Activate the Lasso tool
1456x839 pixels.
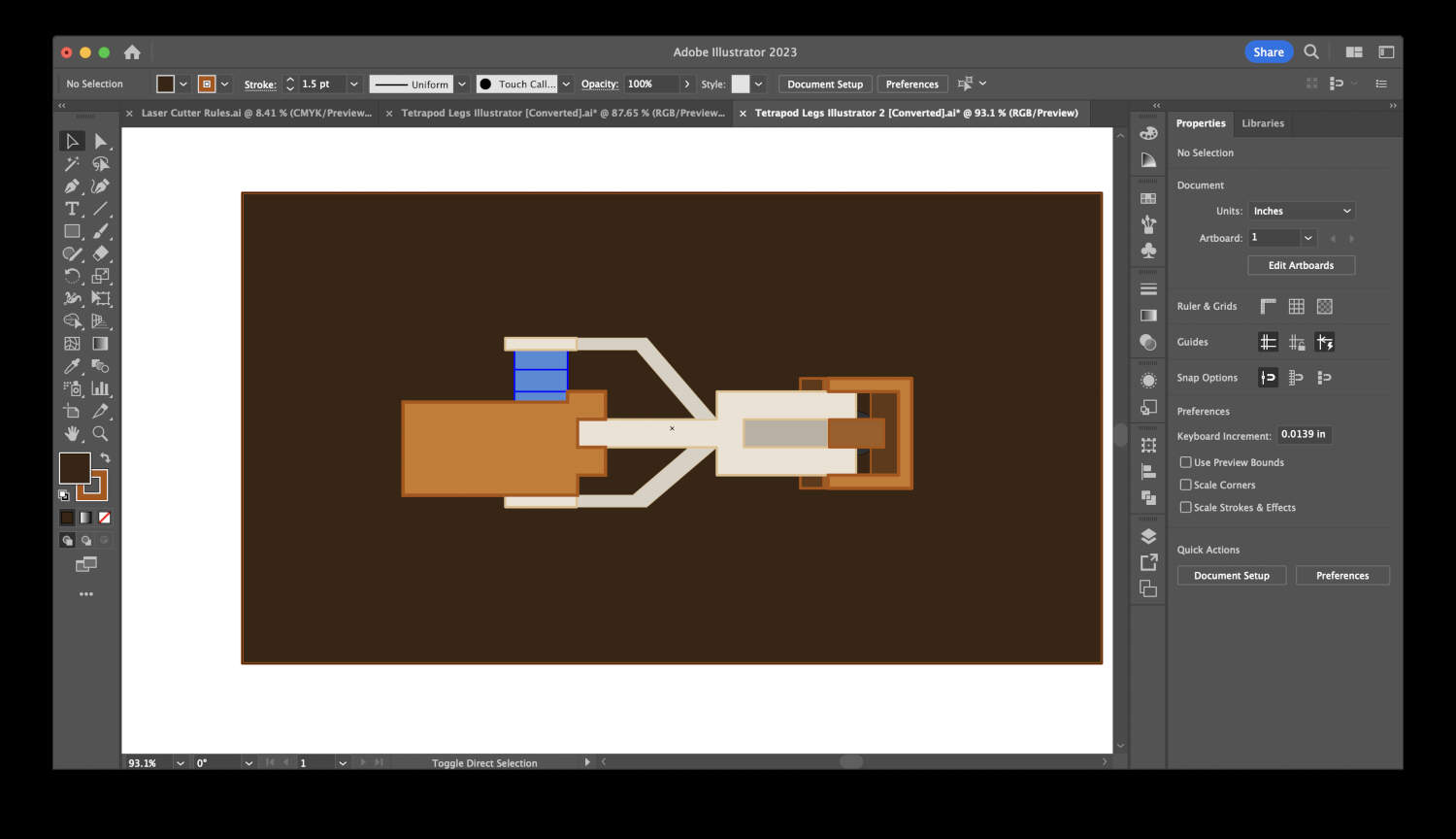click(100, 164)
